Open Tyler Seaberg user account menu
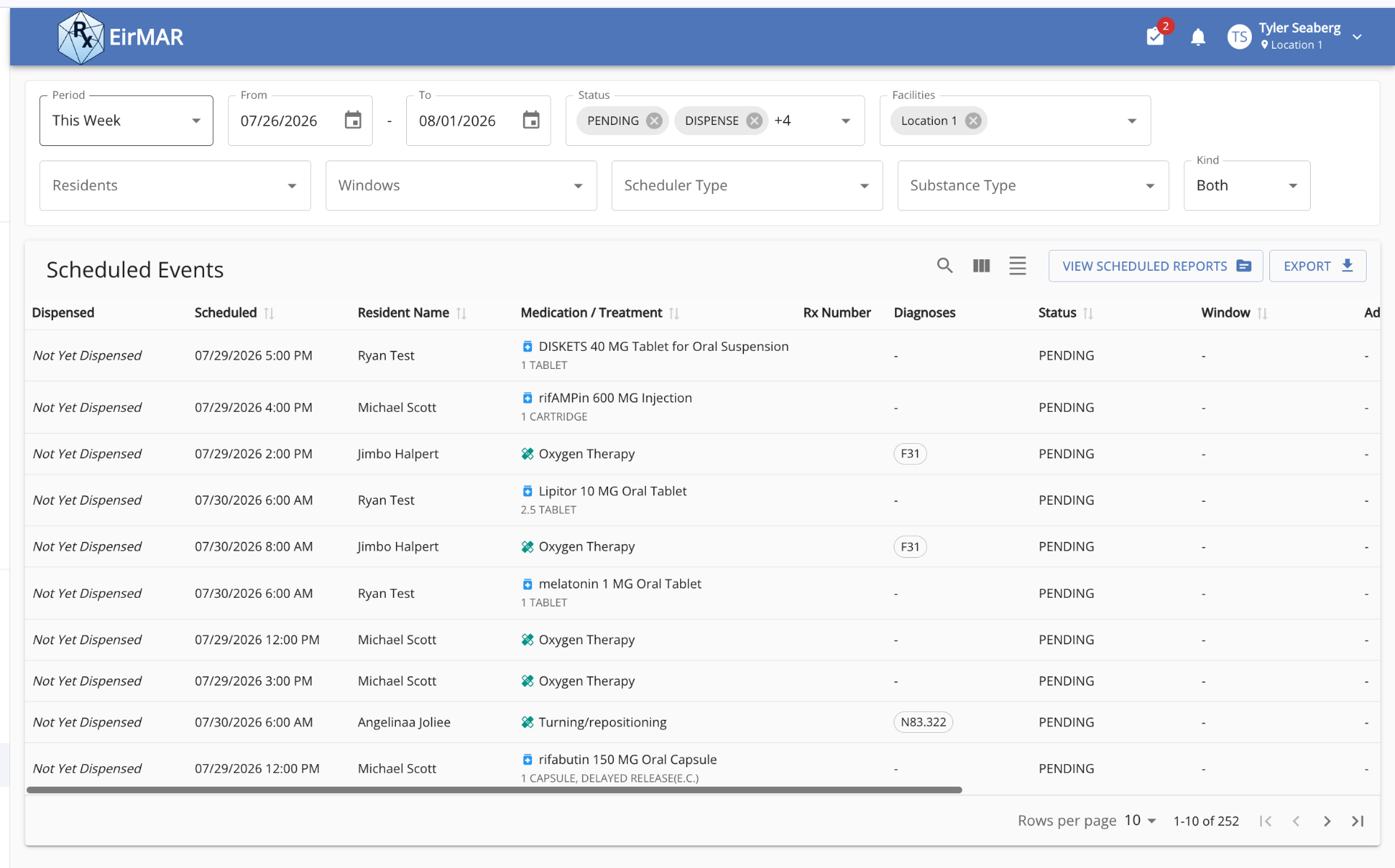Viewport: 1395px width, 868px height. coord(1295,36)
